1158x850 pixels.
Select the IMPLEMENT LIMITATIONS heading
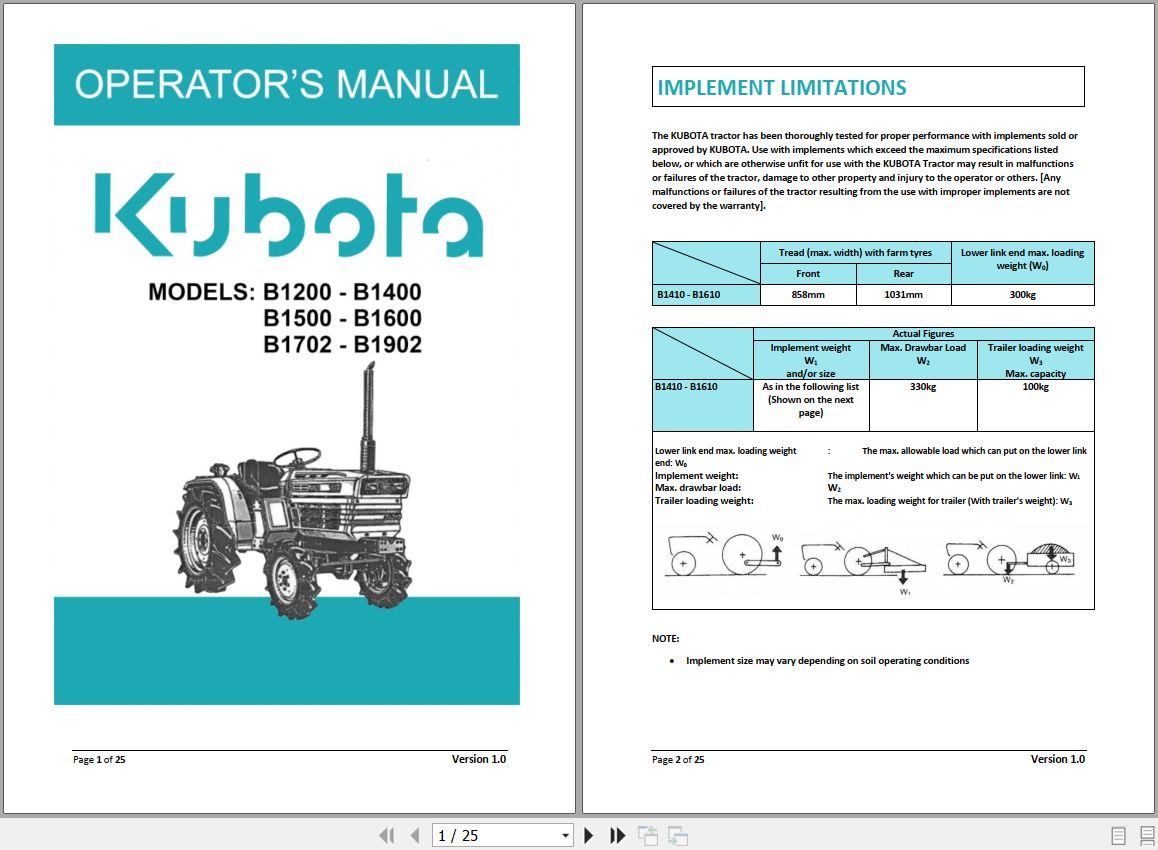pyautogui.click(x=781, y=88)
